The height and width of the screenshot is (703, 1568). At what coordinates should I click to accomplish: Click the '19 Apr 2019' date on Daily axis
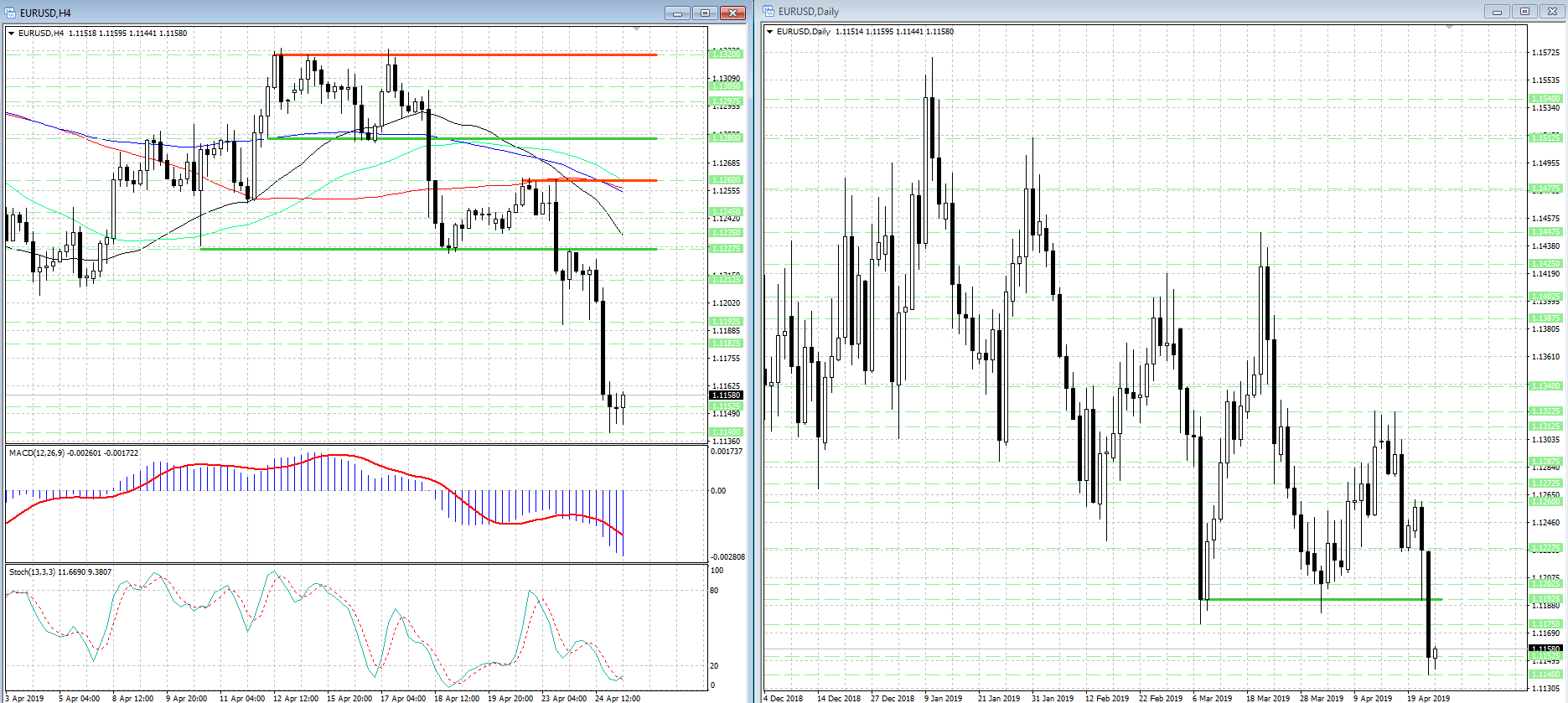tap(1428, 698)
